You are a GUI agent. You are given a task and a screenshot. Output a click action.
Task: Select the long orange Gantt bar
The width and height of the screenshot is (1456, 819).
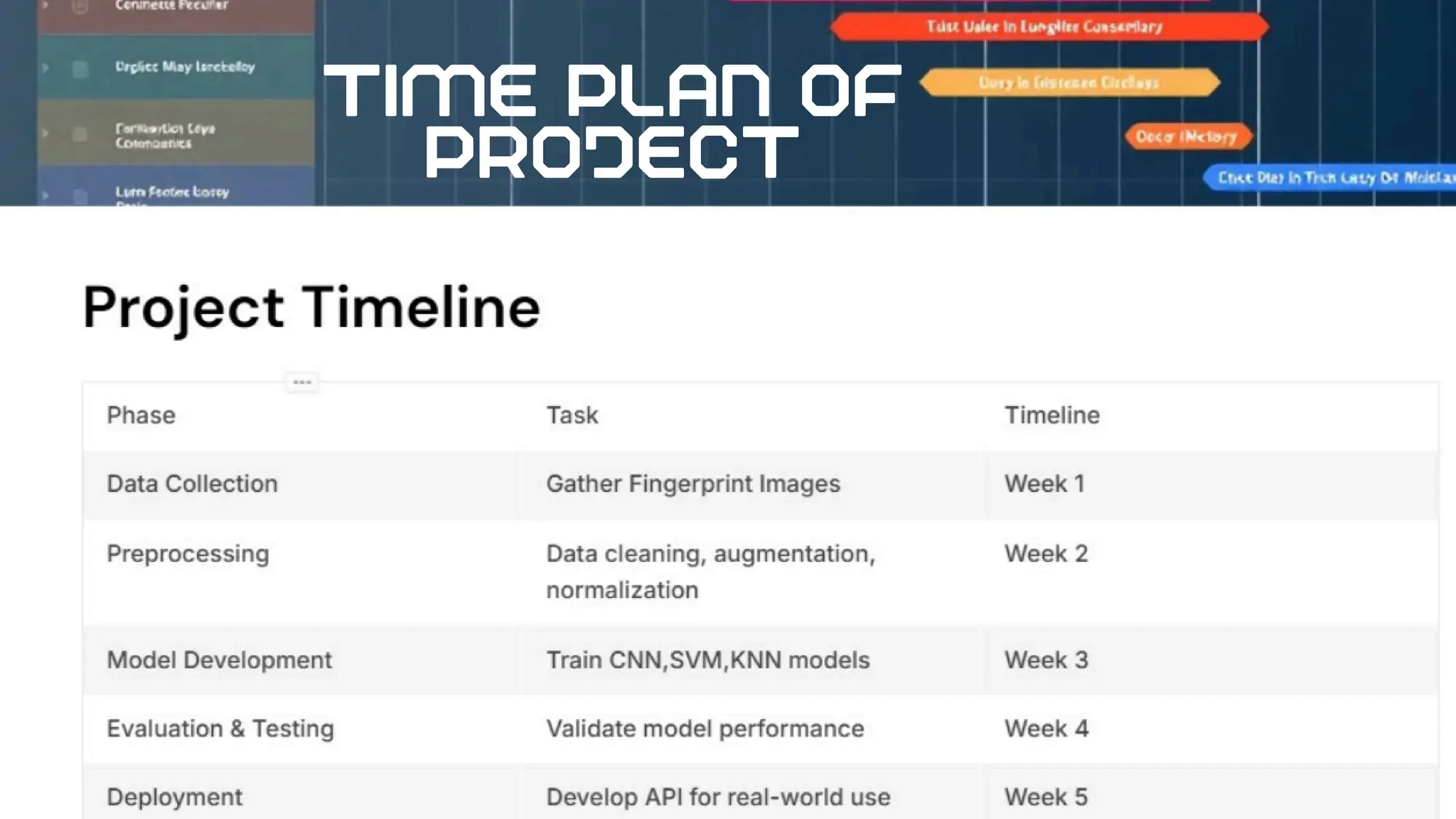[x=1069, y=82]
